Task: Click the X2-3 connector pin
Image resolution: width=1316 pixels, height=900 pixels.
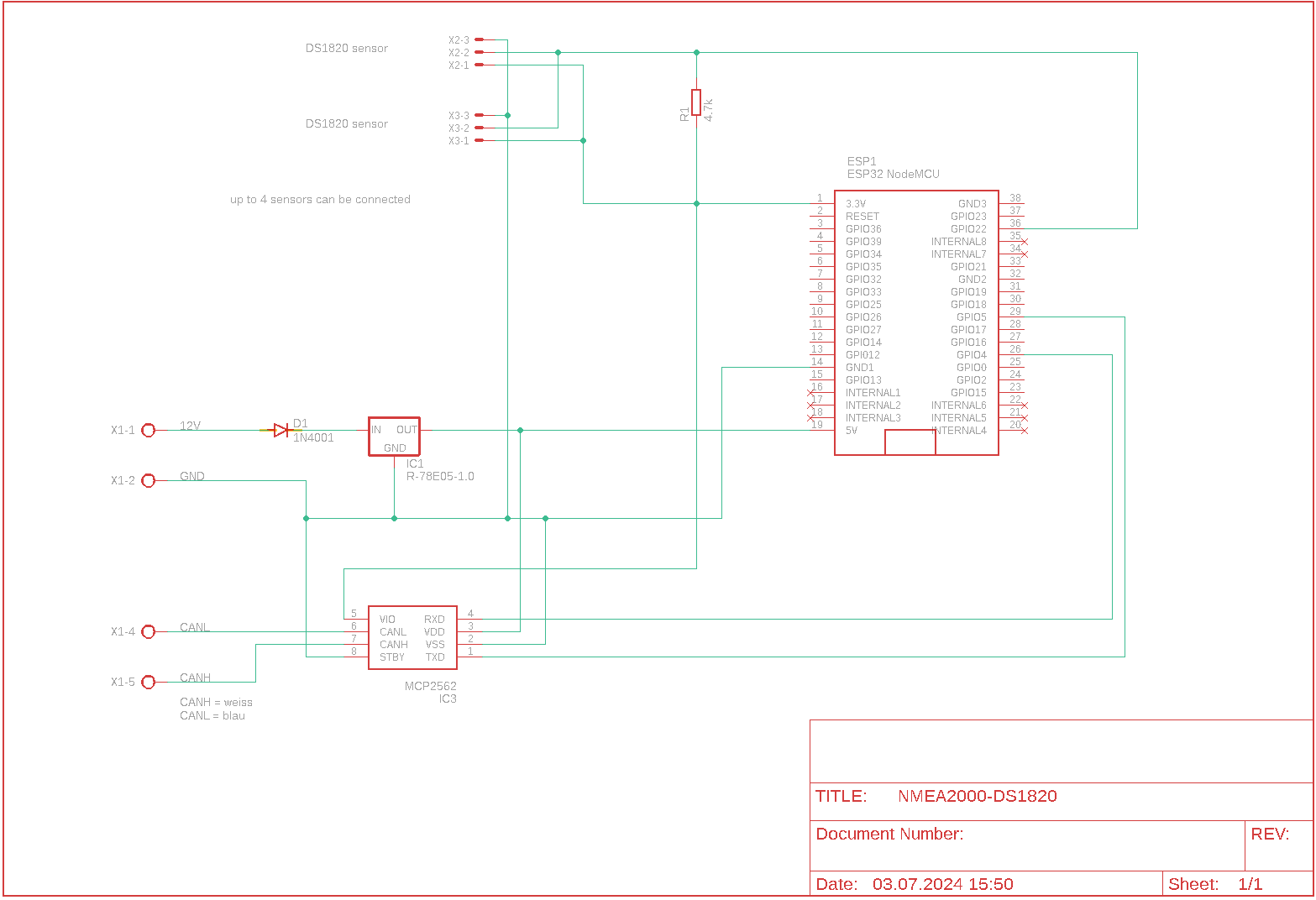Action: [479, 39]
